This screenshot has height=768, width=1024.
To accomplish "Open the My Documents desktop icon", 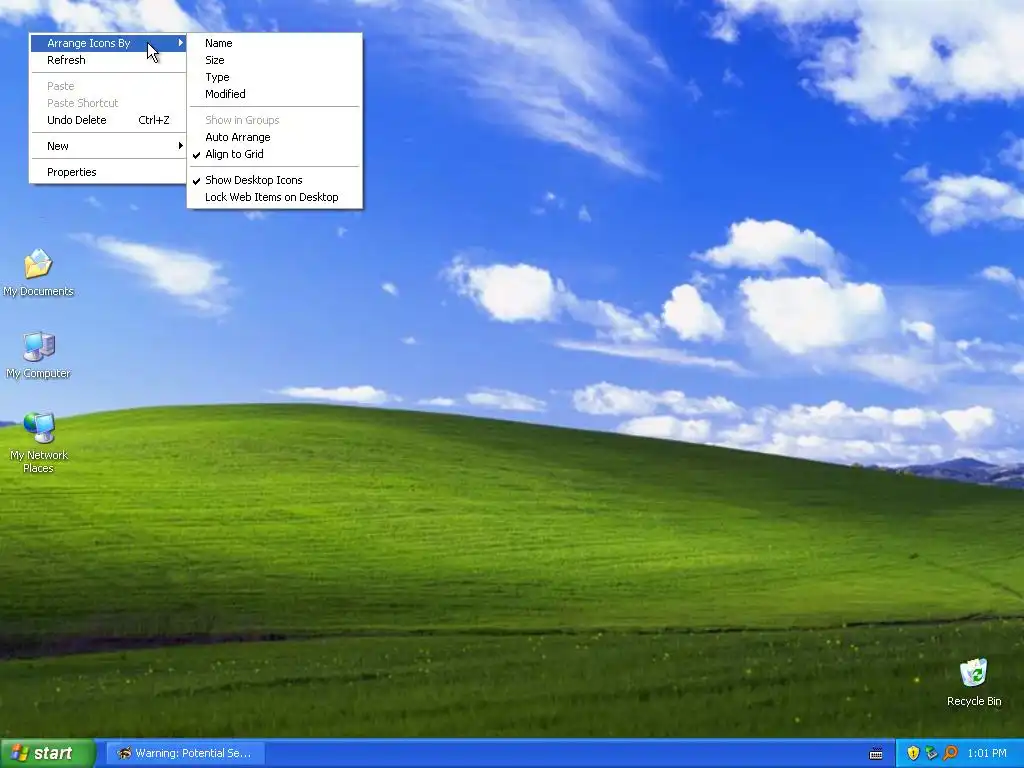I will click(x=38, y=272).
